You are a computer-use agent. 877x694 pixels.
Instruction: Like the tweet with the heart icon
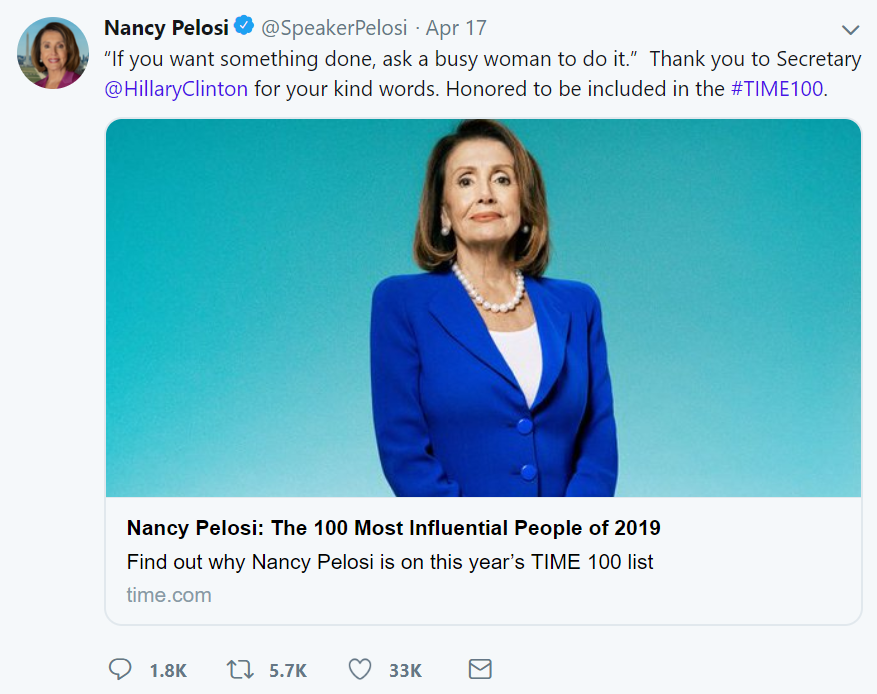point(360,669)
